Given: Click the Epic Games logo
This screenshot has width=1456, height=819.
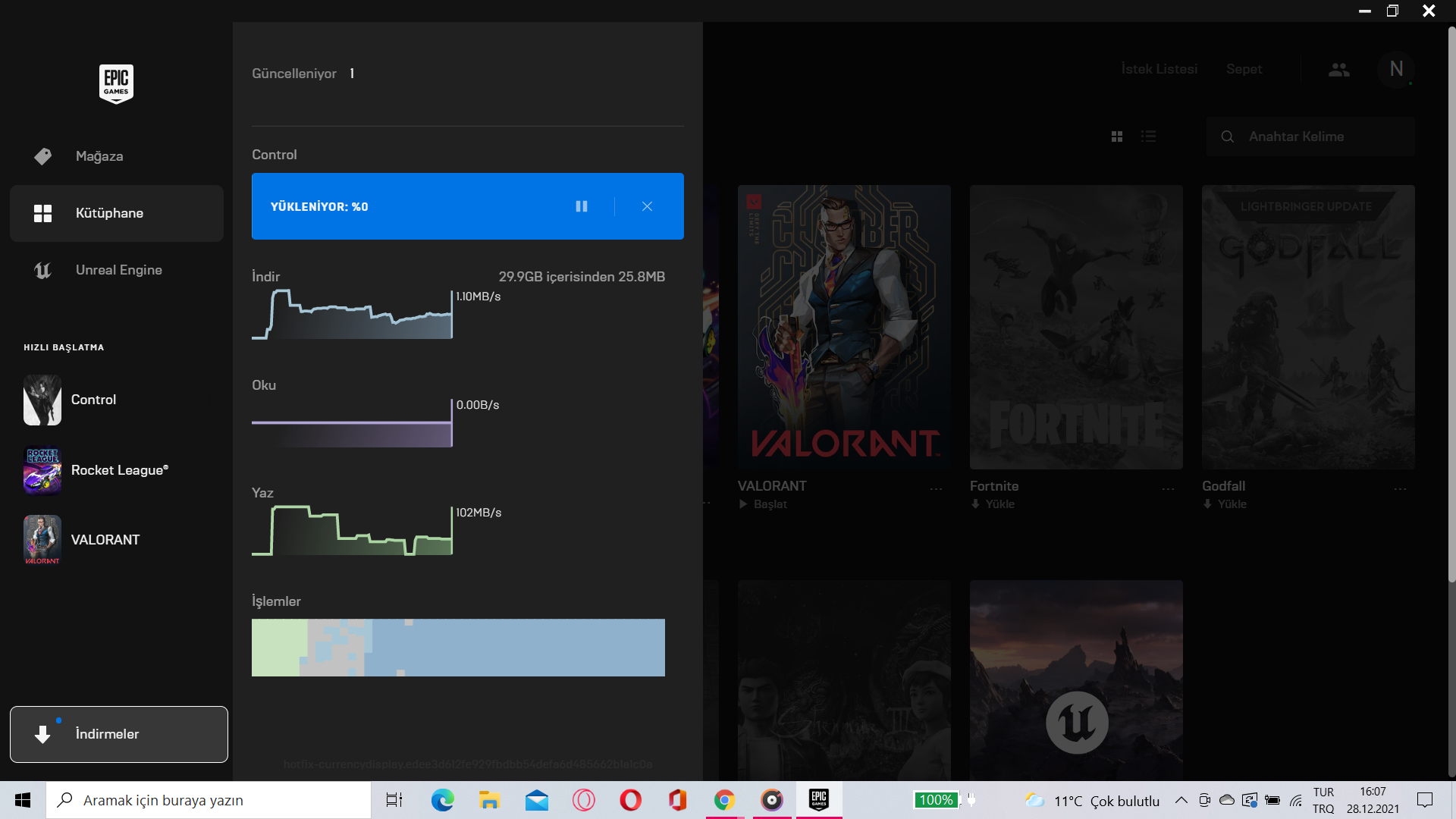Looking at the screenshot, I should 116,83.
